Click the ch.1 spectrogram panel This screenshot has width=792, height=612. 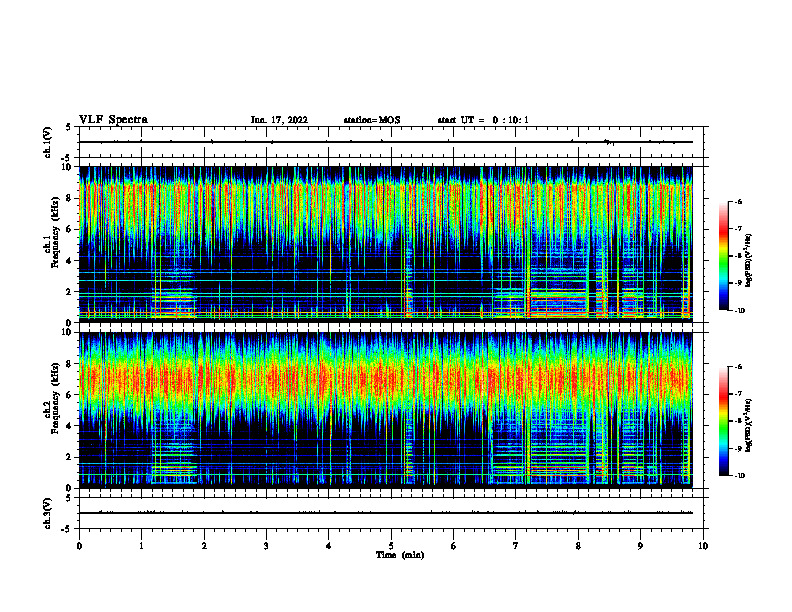[x=386, y=244]
